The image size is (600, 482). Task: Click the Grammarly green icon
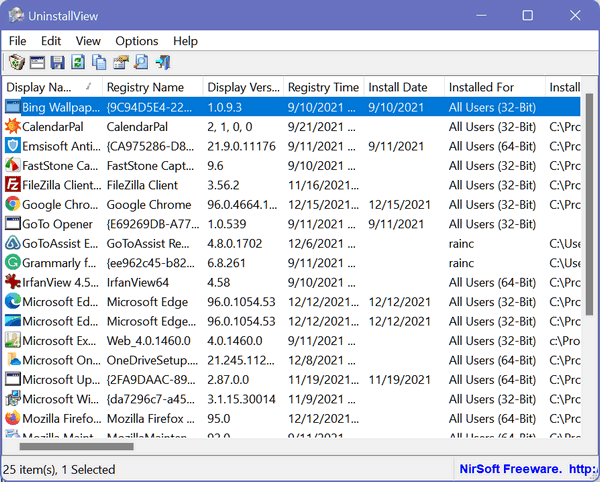pos(13,262)
